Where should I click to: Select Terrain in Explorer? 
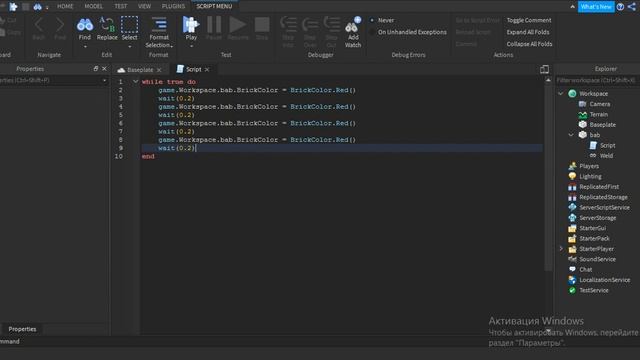pyautogui.click(x=598, y=114)
